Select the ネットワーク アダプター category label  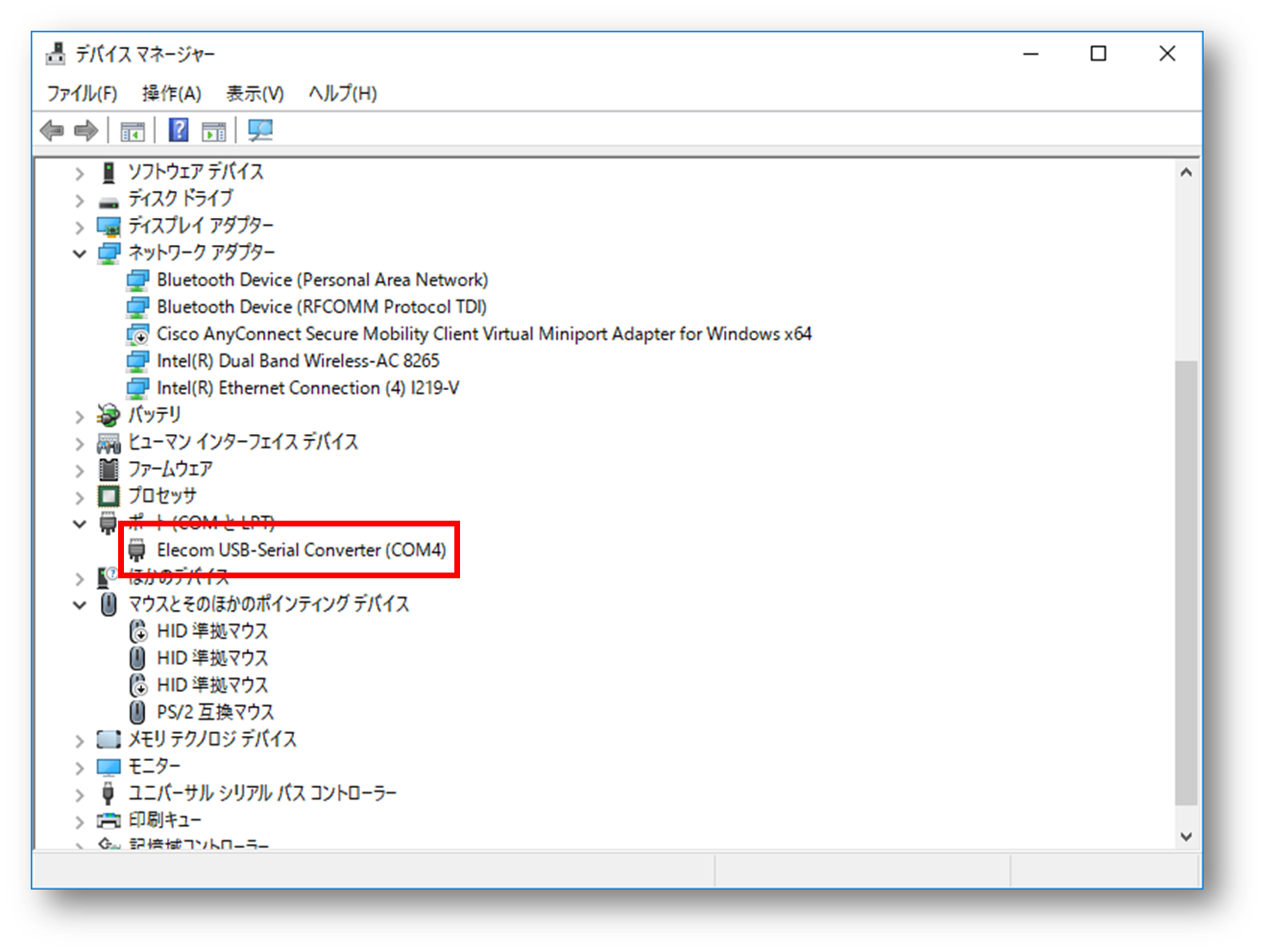pyautogui.click(x=202, y=253)
